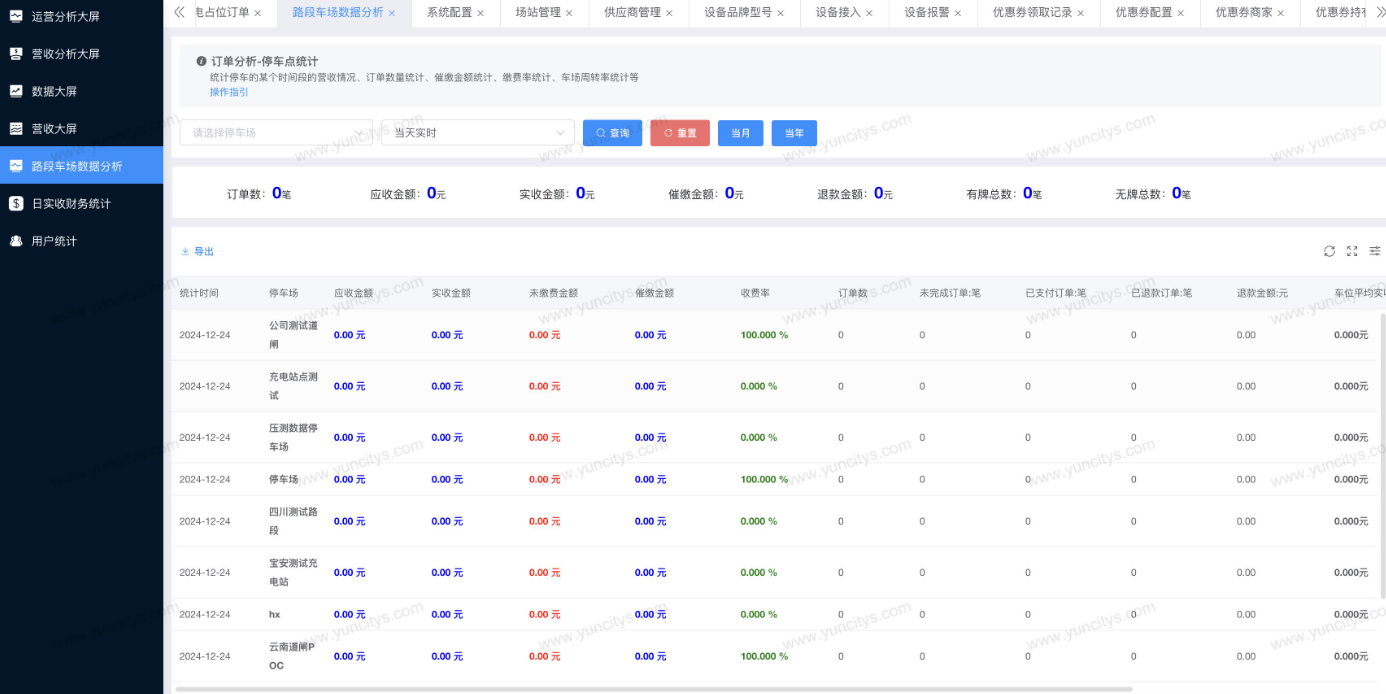Close the 系统配置 tab
This screenshot has height=694, width=1386.
(x=481, y=13)
